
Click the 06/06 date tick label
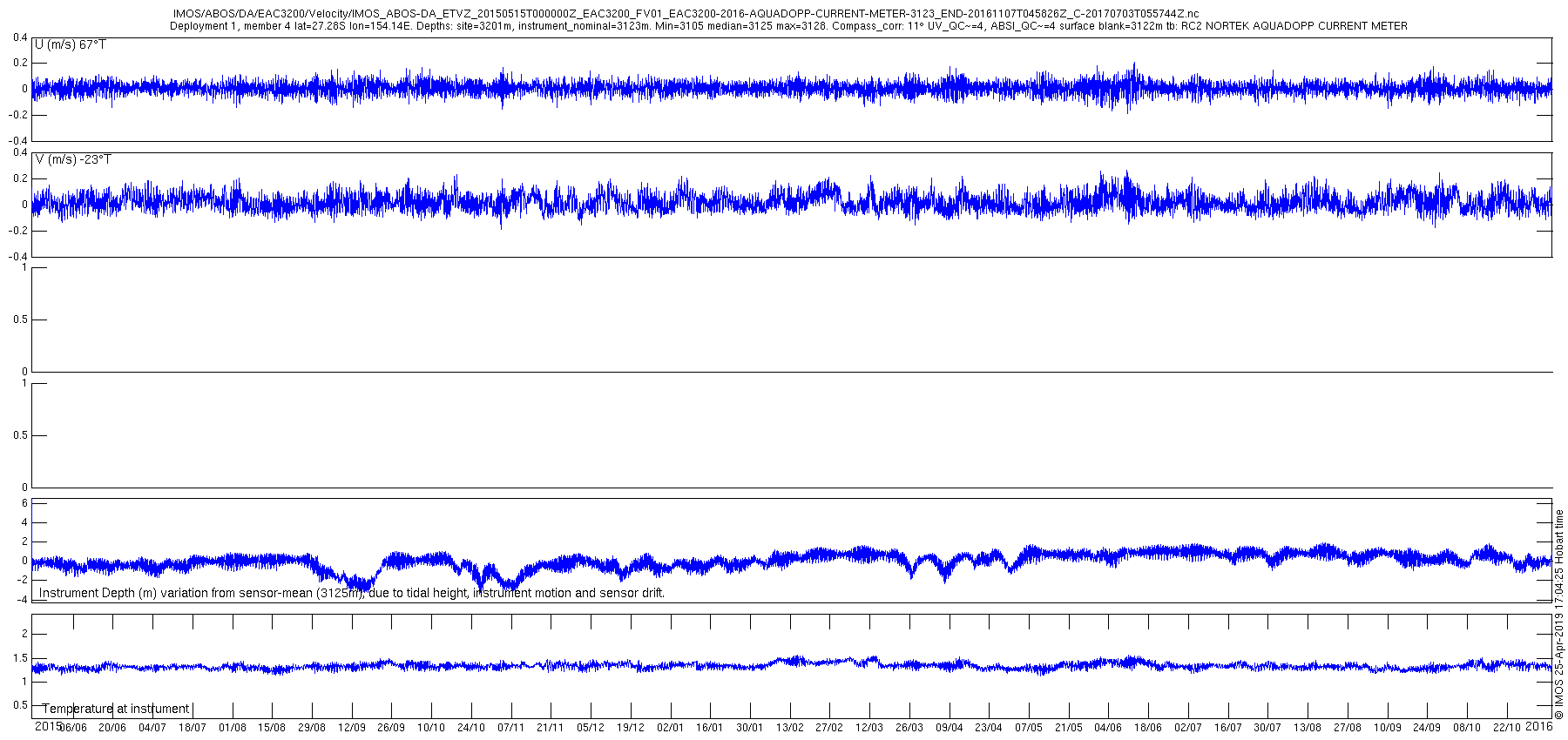(72, 728)
